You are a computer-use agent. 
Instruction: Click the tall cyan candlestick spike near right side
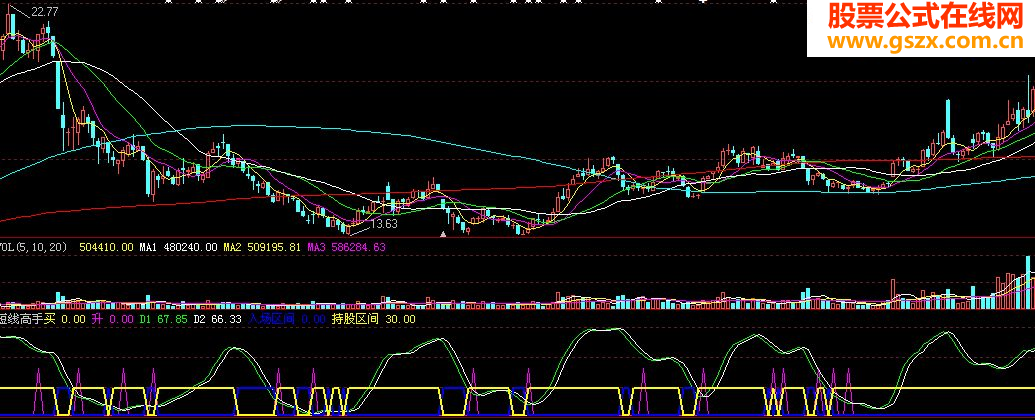point(946,120)
